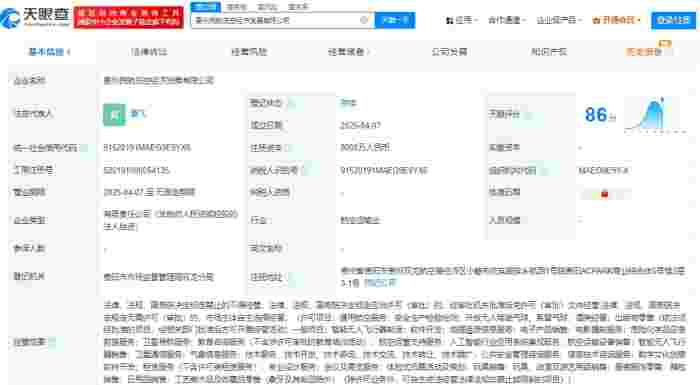Click the help icon next to 统一社会信用代码

[84, 148]
